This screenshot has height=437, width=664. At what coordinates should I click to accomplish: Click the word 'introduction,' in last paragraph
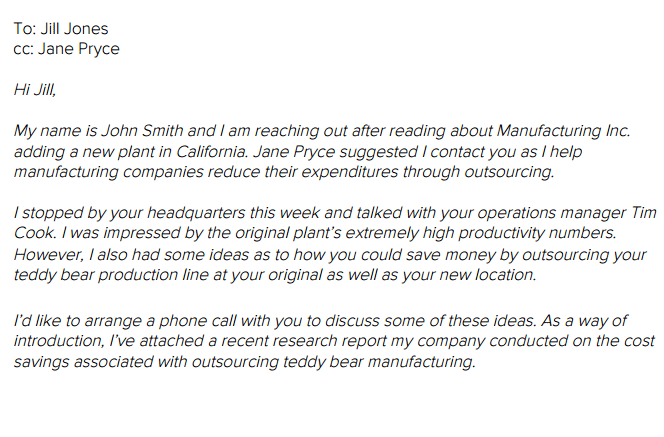point(59,341)
